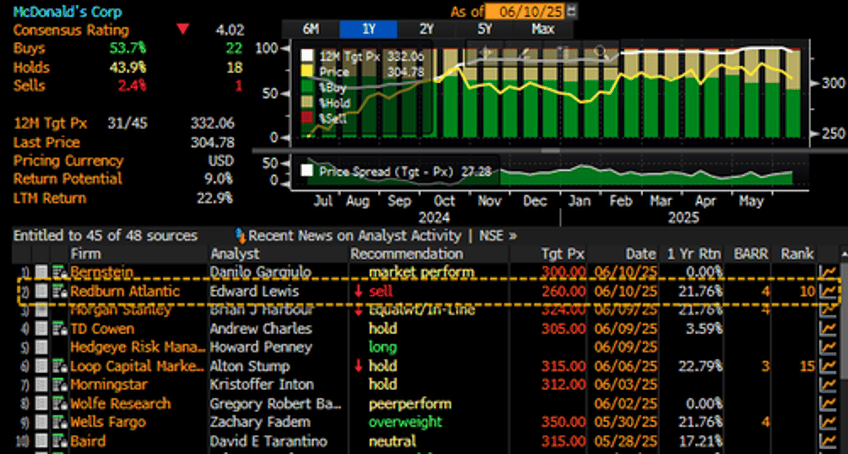Select firm name Redburn Atlantic
The width and height of the screenshot is (848, 454).
point(125,291)
